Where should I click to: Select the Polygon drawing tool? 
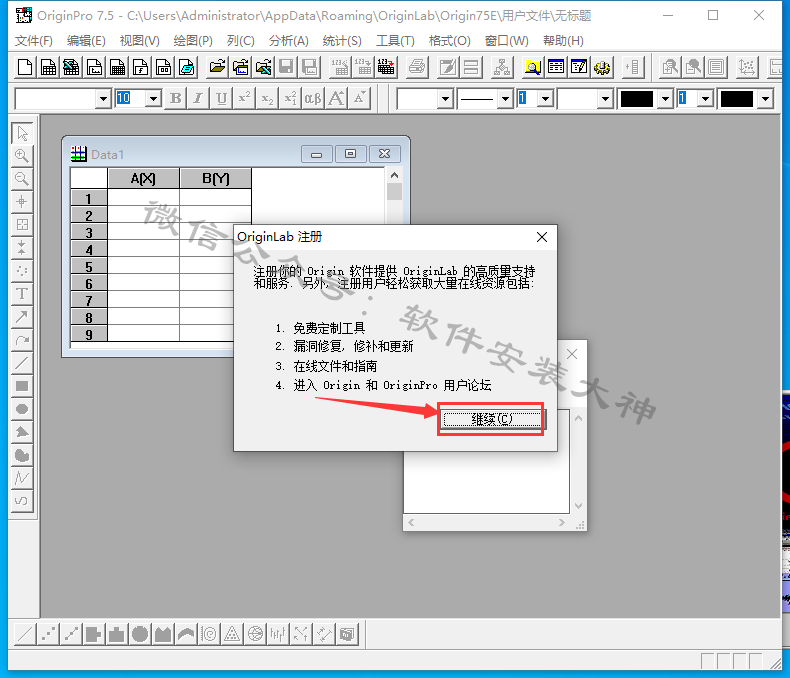coord(22,432)
